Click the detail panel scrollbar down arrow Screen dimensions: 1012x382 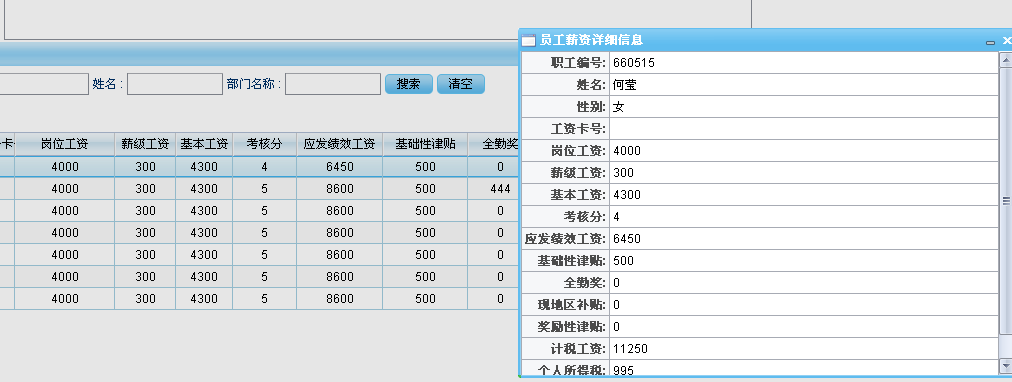click(x=1006, y=367)
